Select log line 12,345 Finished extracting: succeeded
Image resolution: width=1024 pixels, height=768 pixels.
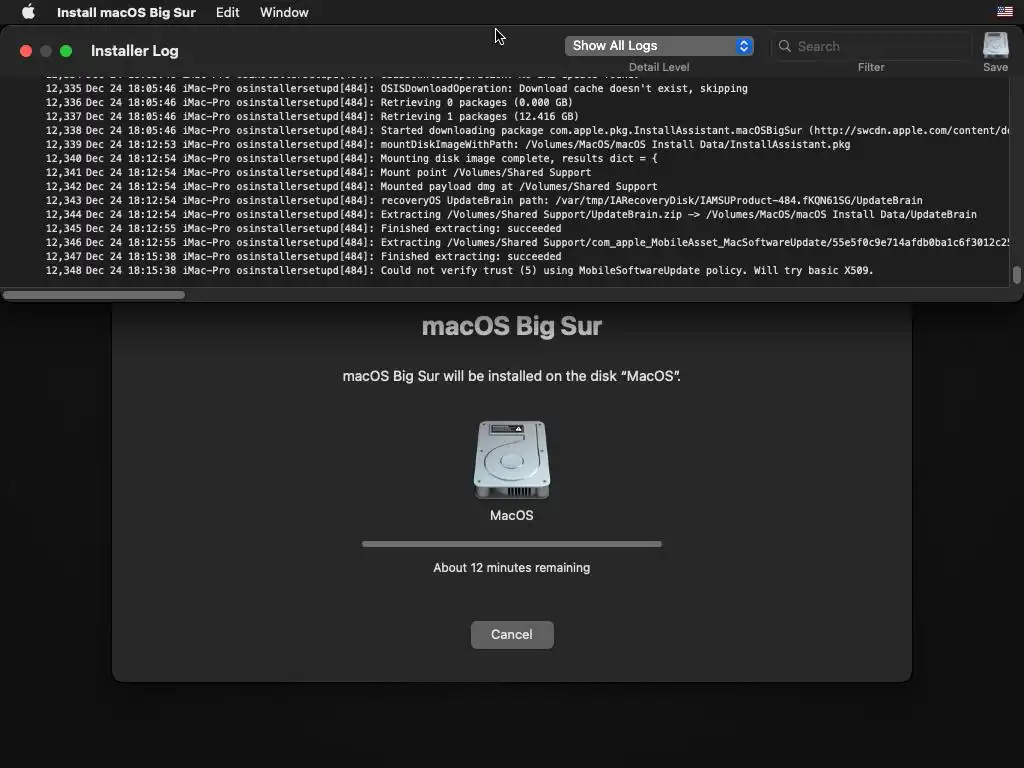303,229
